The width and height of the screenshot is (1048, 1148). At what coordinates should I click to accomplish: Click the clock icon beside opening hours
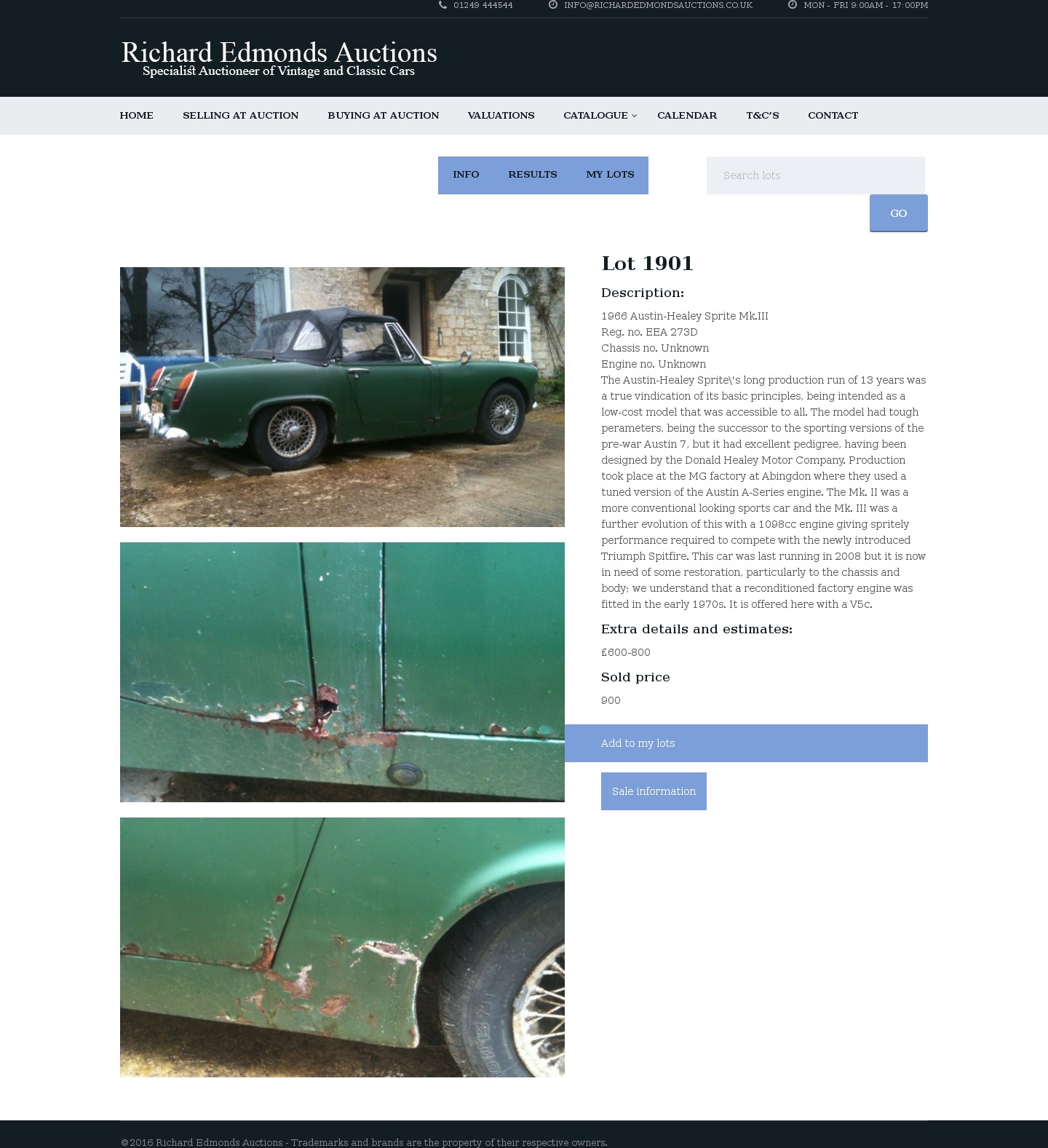pyautogui.click(x=793, y=5)
